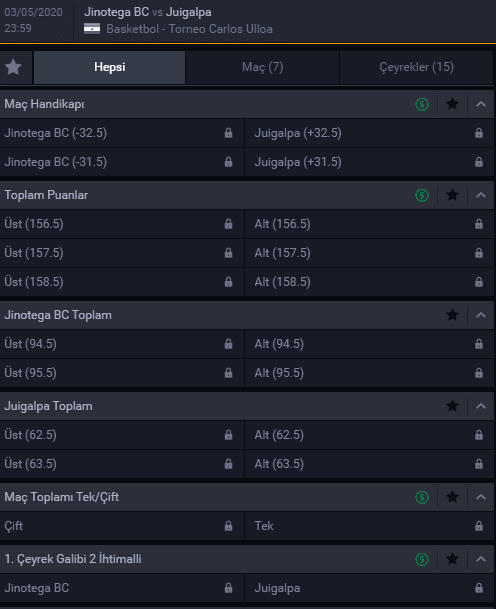496x609 pixels.
Task: Click the favorites star beside the Hepsi tab
Action: 13,67
